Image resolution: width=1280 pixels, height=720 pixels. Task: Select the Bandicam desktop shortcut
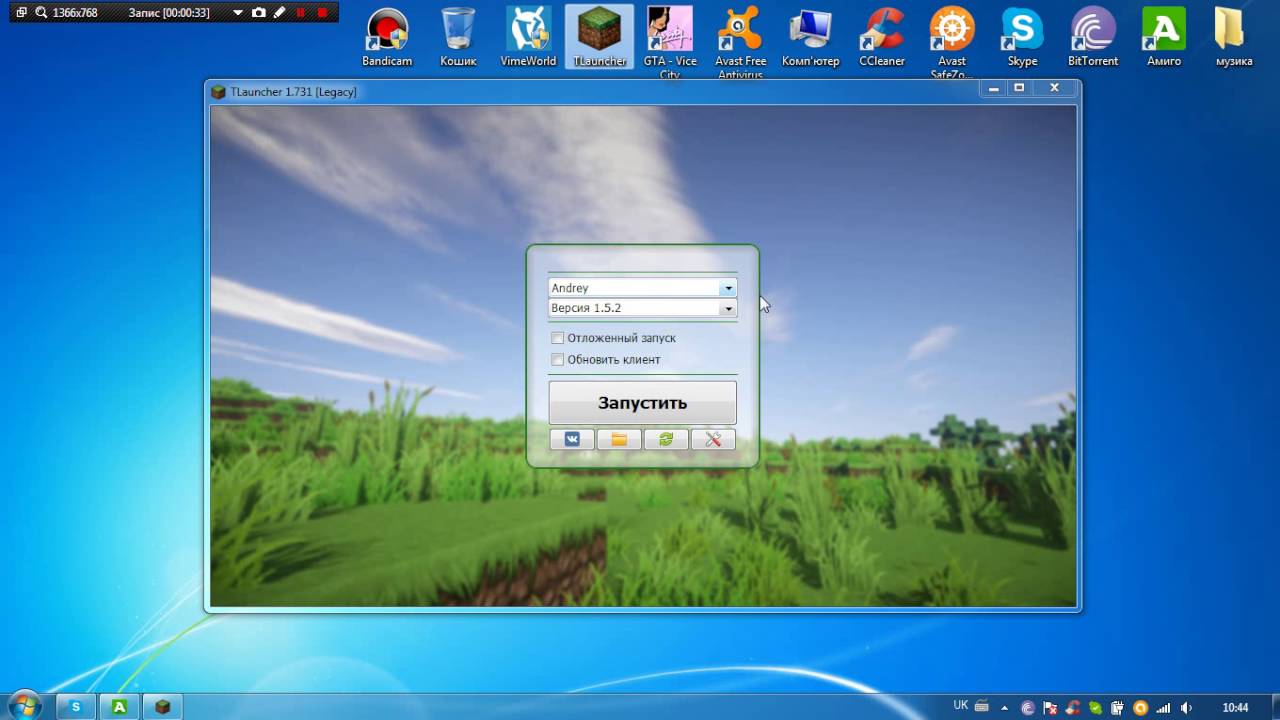coord(387,38)
